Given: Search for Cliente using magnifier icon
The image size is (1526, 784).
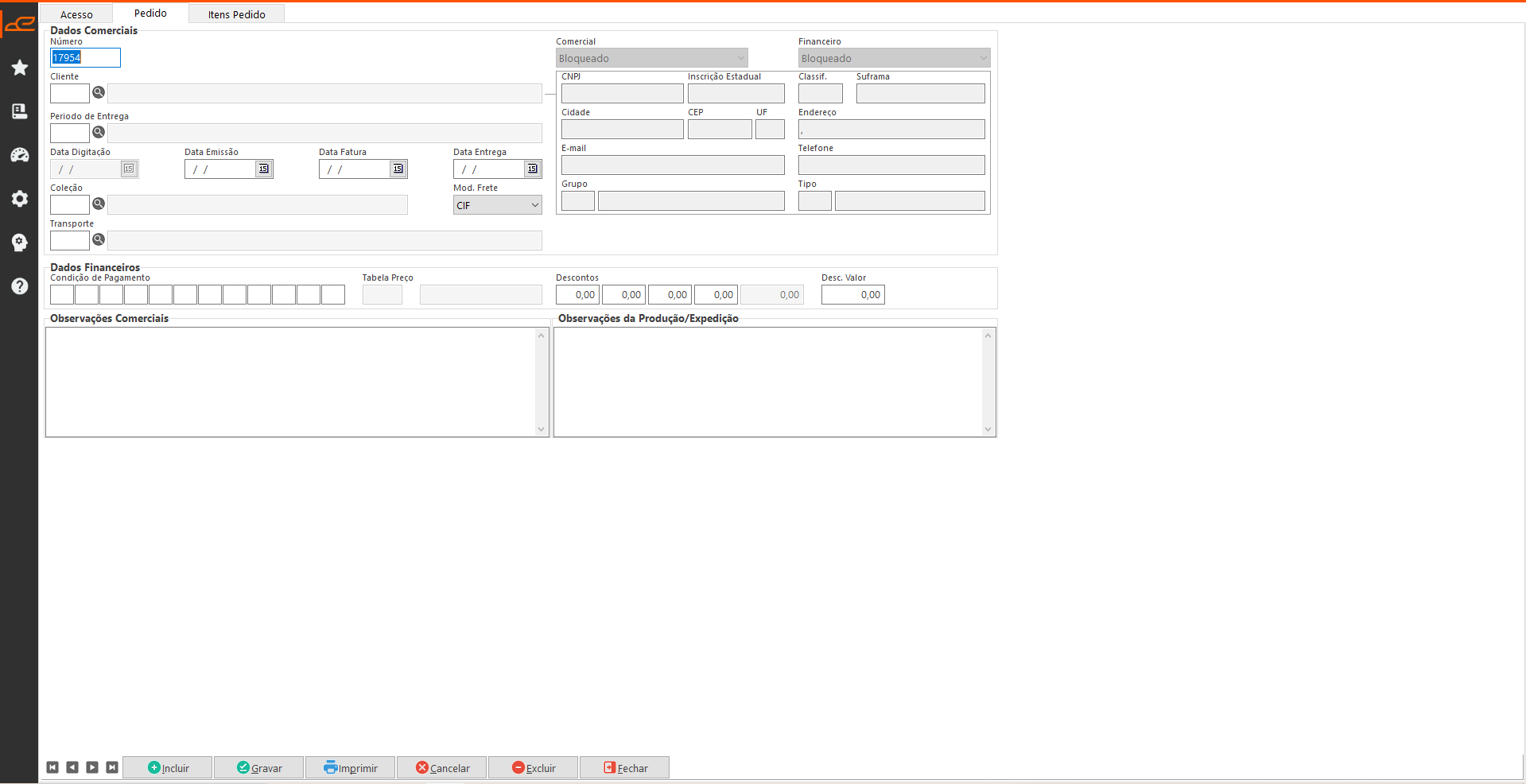Looking at the screenshot, I should (99, 93).
